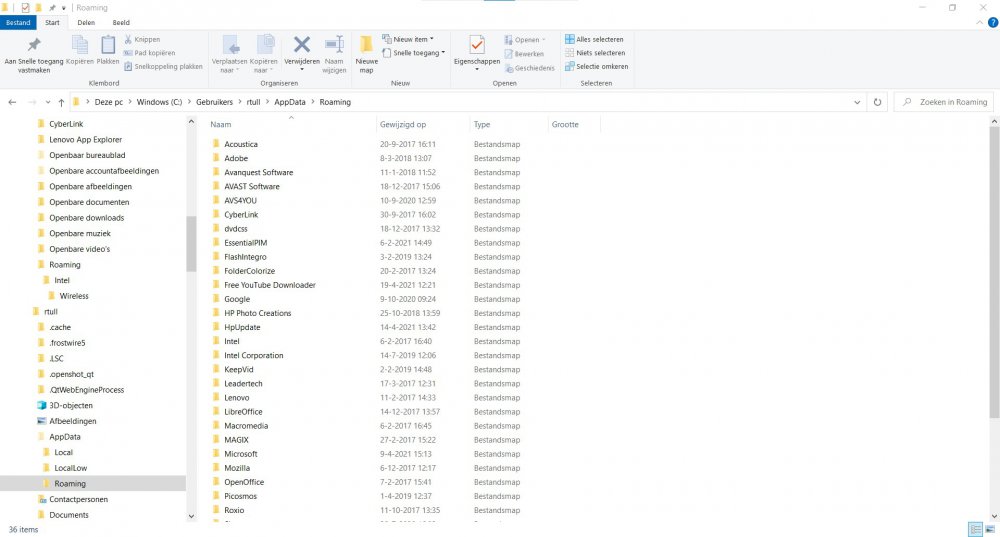Switch to large icons view in status bar
The width and height of the screenshot is (1000, 537).
tap(989, 529)
